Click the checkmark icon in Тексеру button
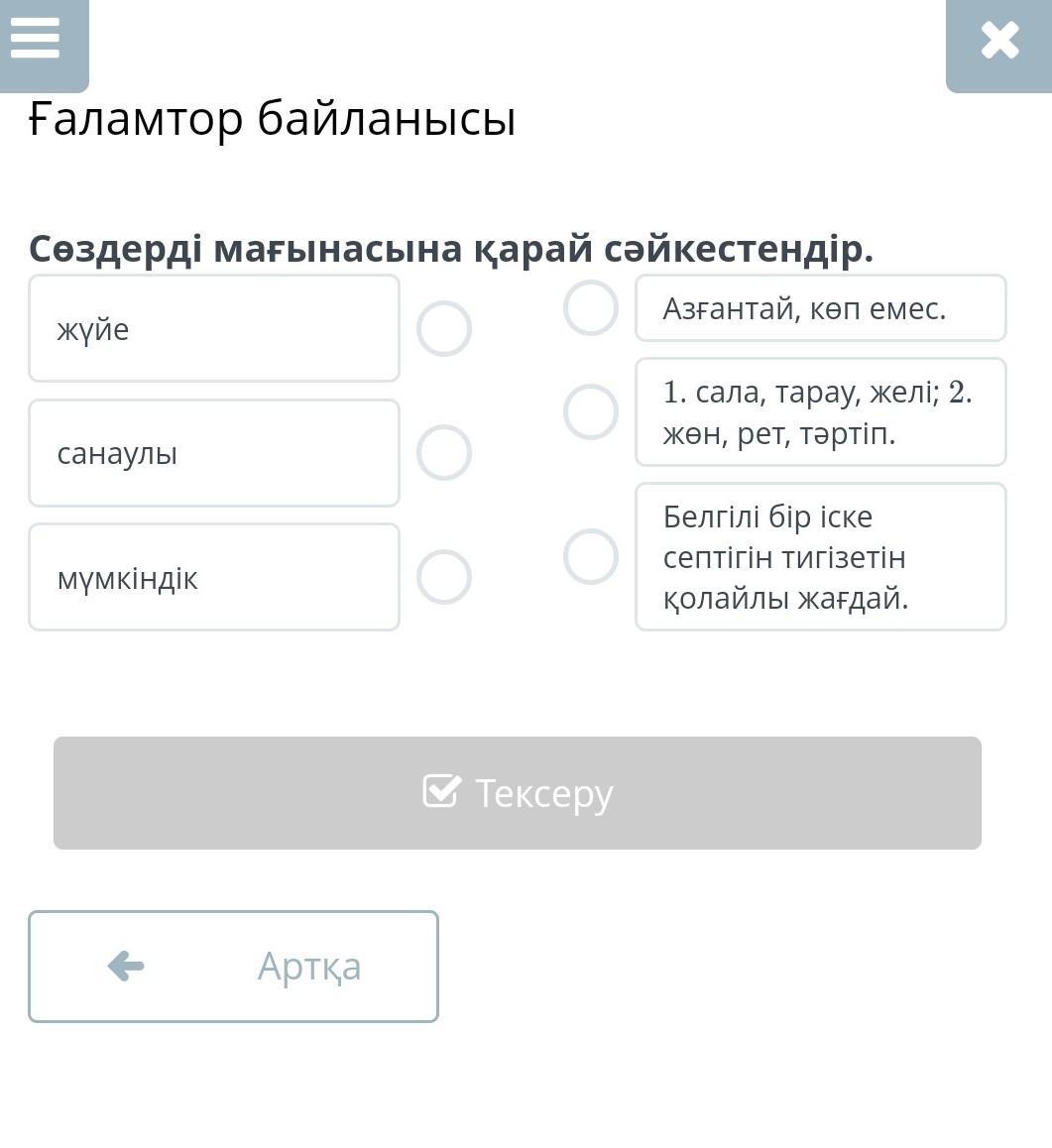1052x1148 pixels. [441, 791]
